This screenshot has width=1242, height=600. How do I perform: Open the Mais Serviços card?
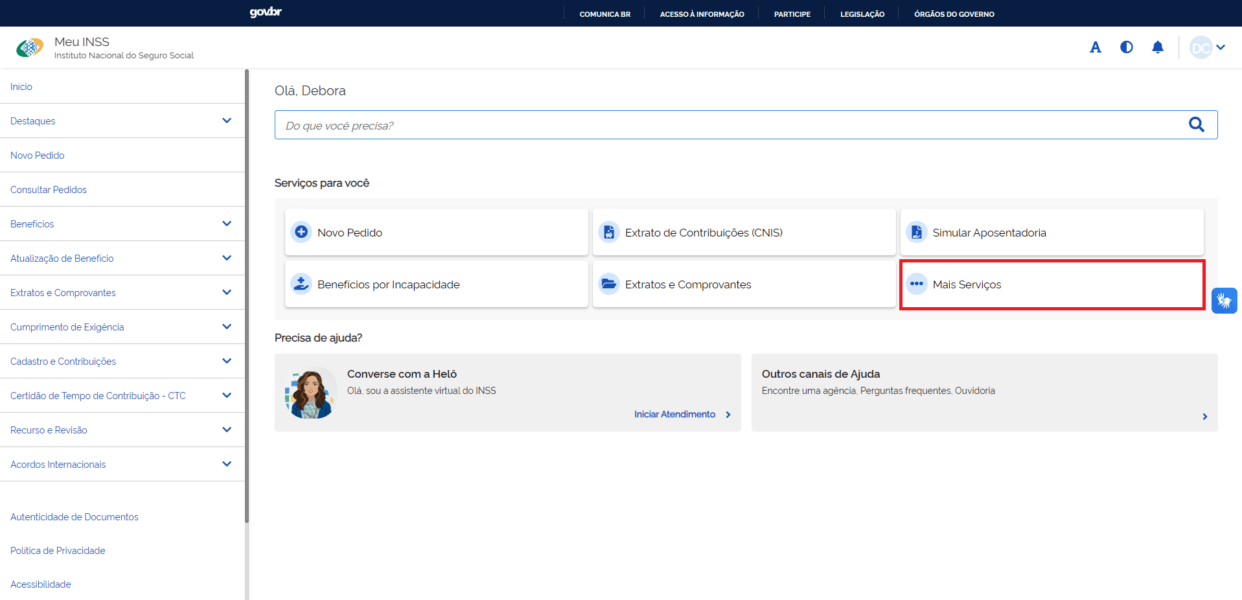point(1051,284)
